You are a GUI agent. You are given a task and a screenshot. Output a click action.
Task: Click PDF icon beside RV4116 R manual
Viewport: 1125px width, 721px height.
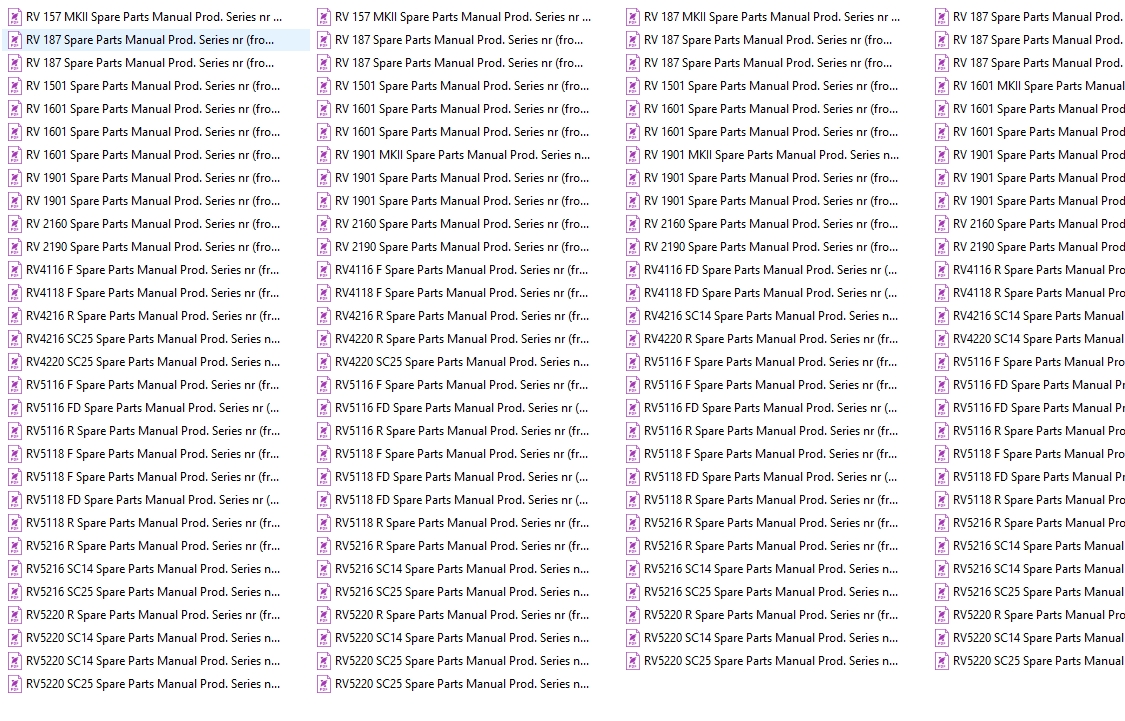(x=942, y=270)
